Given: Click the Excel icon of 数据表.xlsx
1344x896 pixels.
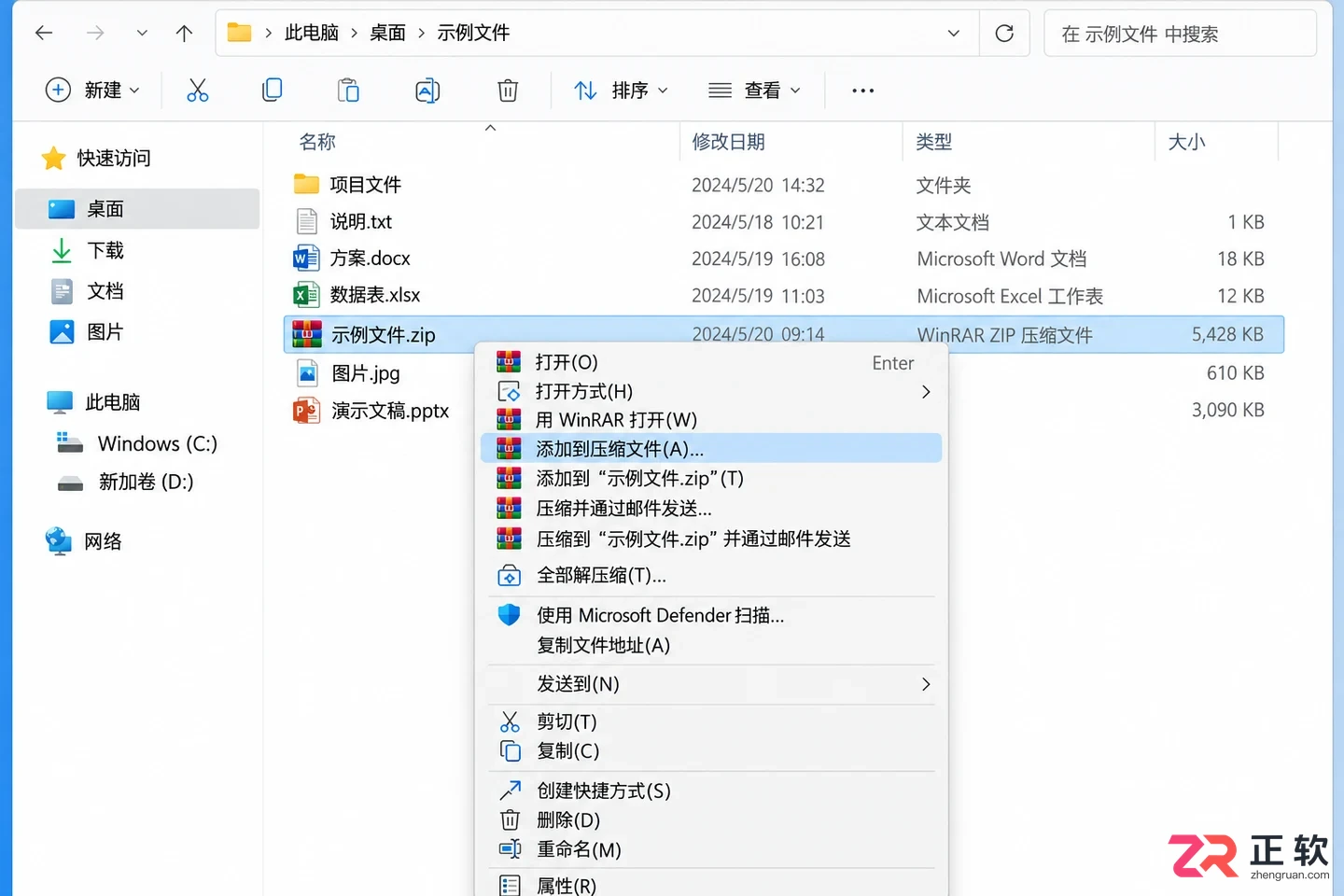Looking at the screenshot, I should click(x=306, y=295).
